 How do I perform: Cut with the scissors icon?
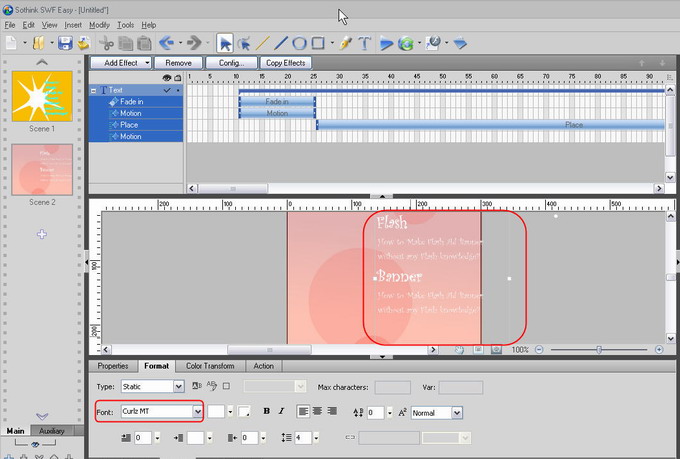(106, 43)
